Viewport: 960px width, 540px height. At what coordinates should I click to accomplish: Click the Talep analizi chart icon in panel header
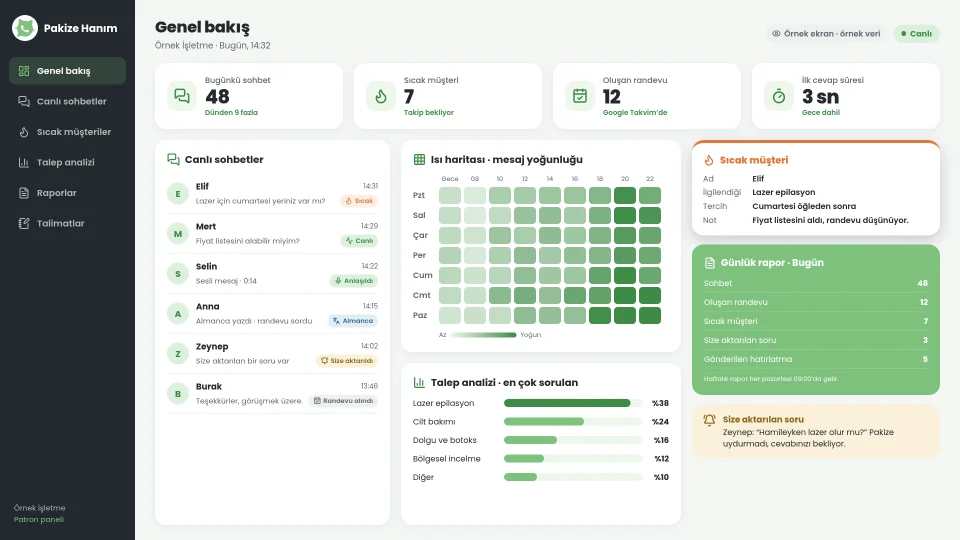[x=419, y=383]
